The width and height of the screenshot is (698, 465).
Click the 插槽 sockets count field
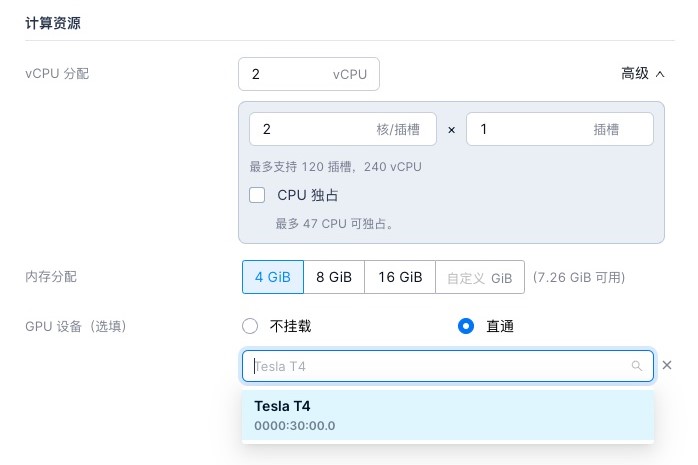click(x=560, y=129)
